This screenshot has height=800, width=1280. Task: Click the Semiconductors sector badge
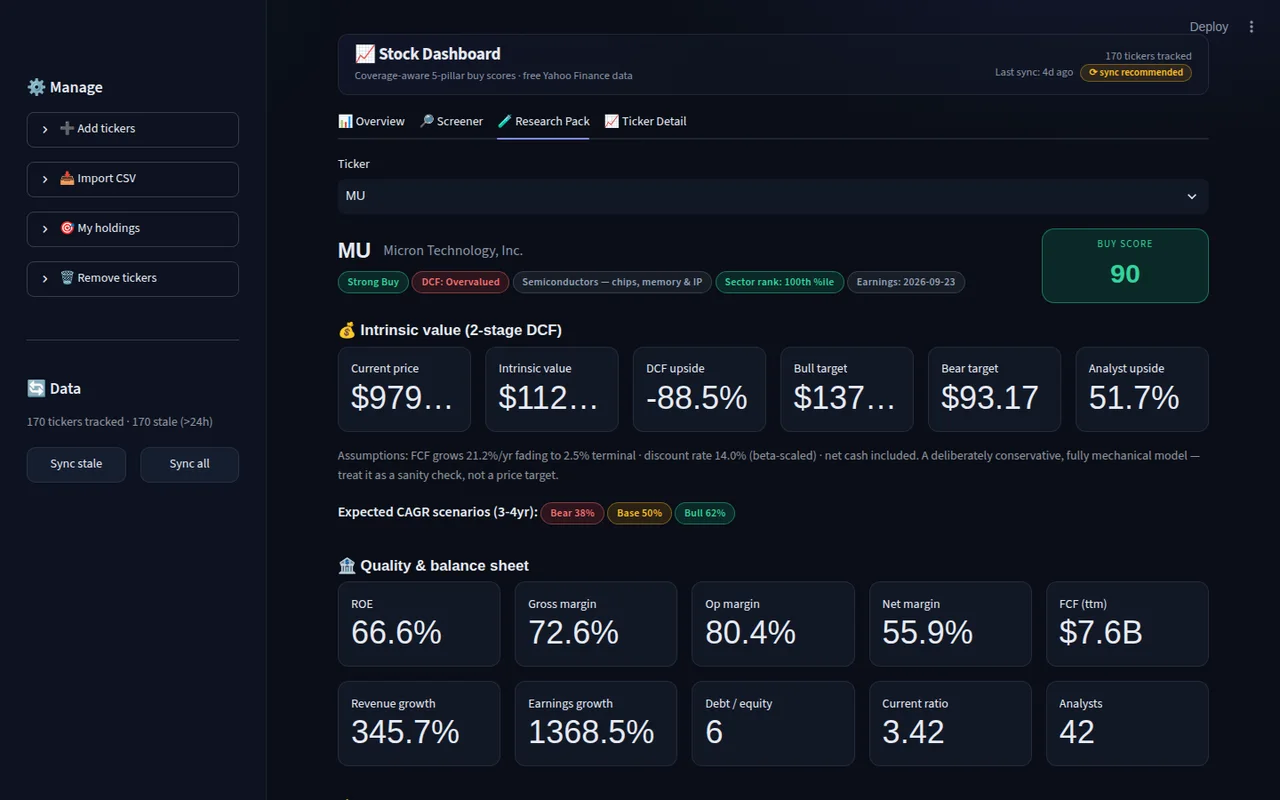[612, 282]
